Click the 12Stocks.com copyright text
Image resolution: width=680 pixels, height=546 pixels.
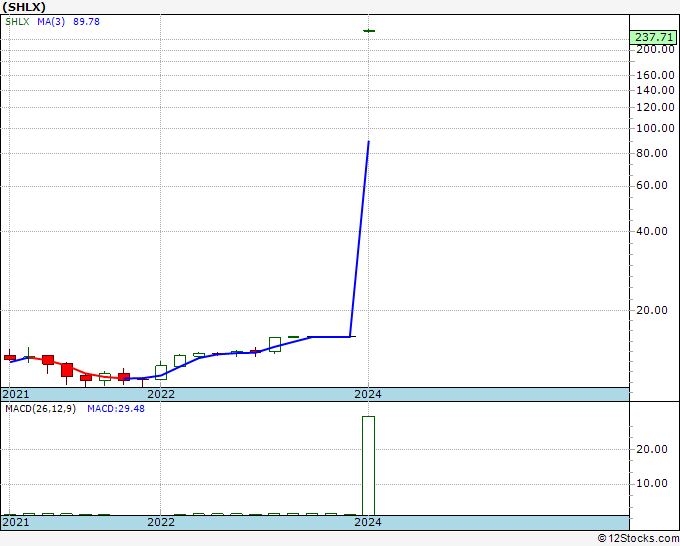click(638, 539)
